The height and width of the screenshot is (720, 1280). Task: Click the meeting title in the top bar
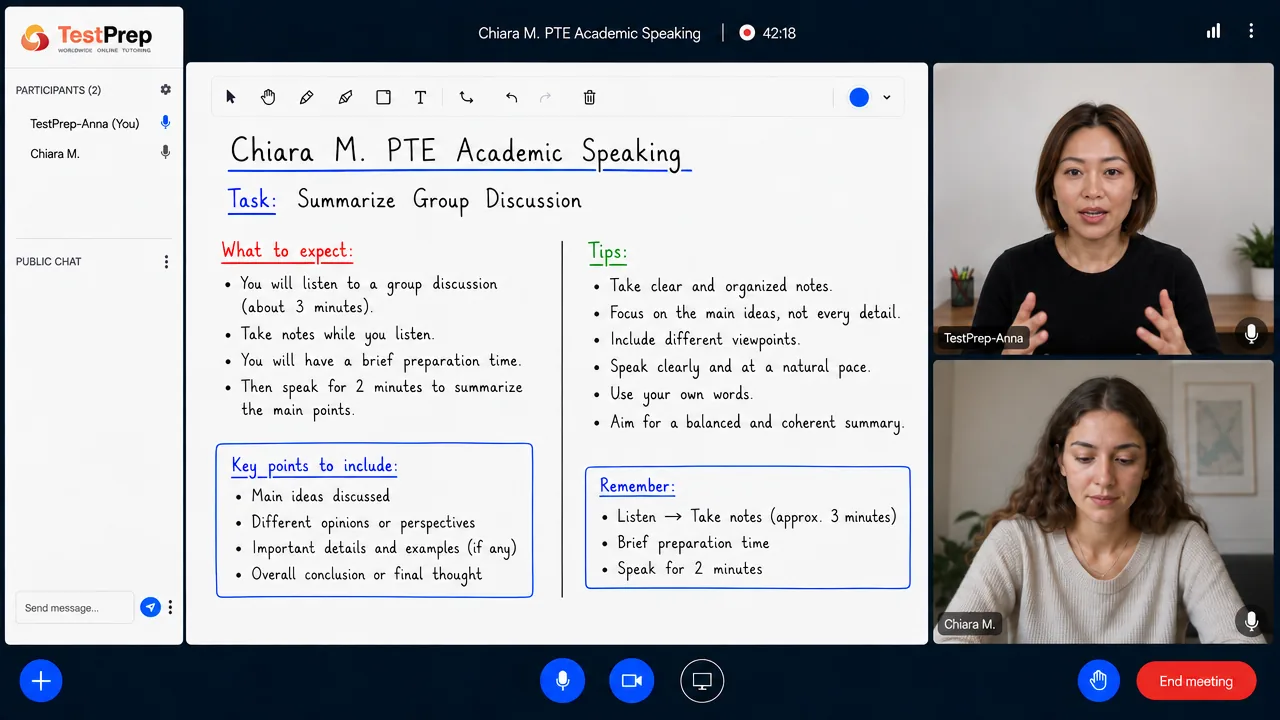[589, 33]
